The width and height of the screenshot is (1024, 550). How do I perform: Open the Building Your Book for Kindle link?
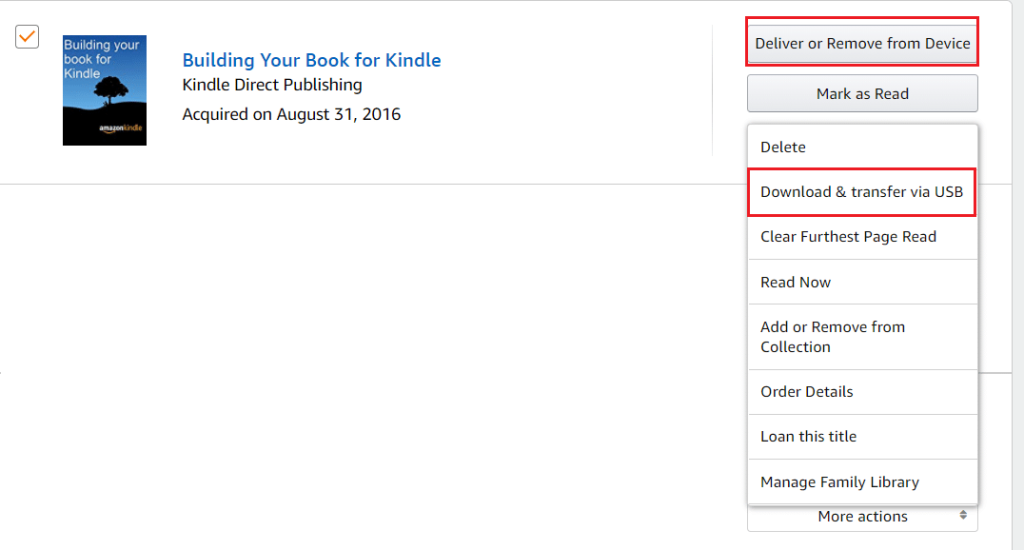click(x=311, y=60)
